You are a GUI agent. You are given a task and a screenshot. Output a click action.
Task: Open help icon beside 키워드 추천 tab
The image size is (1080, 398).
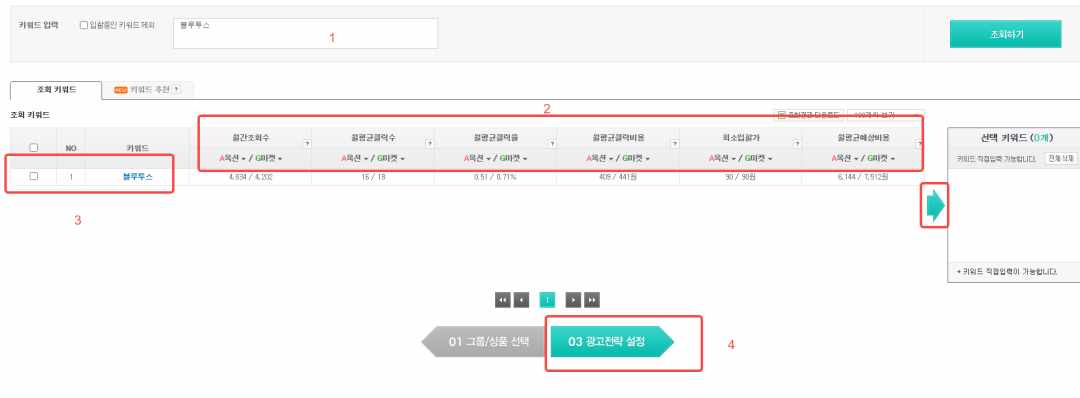(x=176, y=90)
